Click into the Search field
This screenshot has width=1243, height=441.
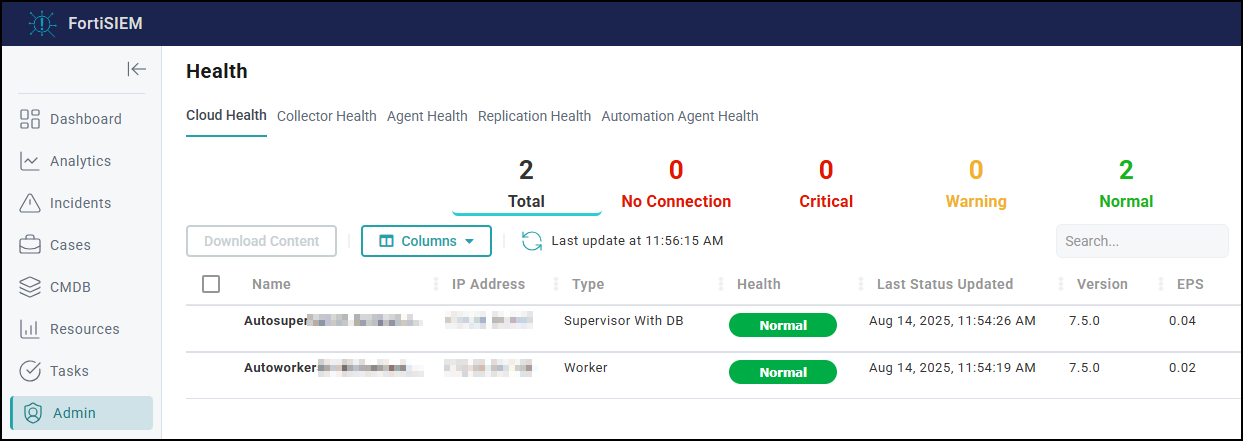[x=1141, y=241]
